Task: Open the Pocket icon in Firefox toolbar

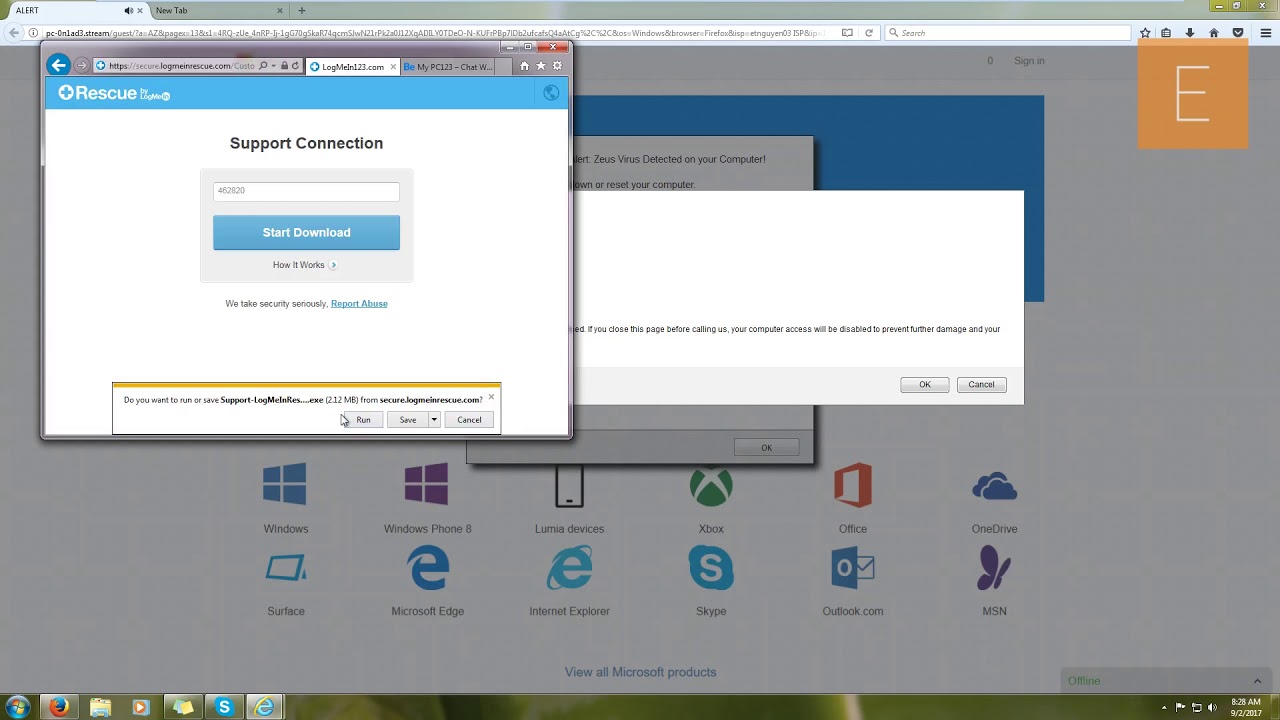Action: (x=1238, y=33)
